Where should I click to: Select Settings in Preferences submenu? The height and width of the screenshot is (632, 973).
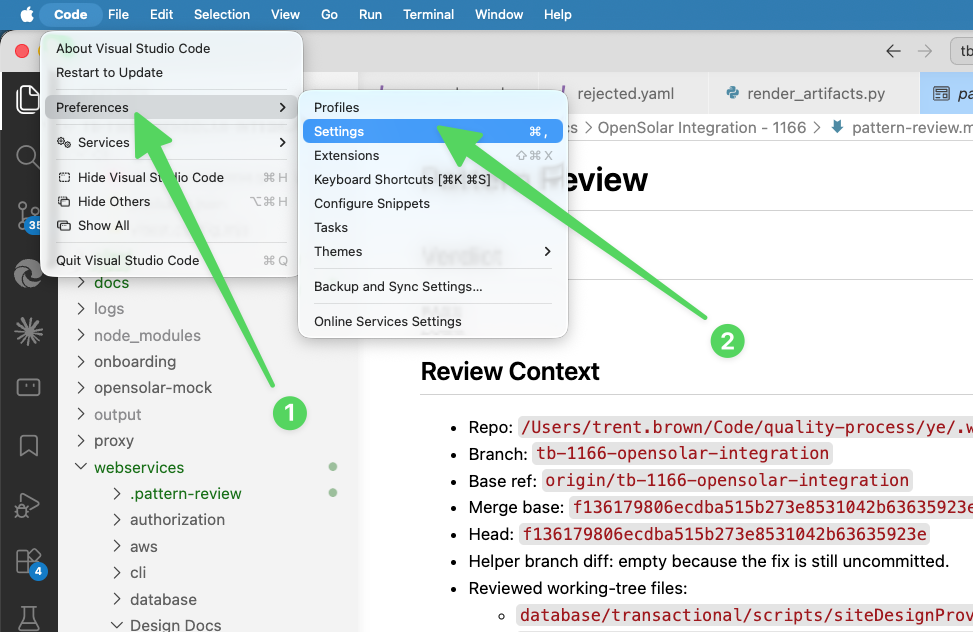click(433, 131)
